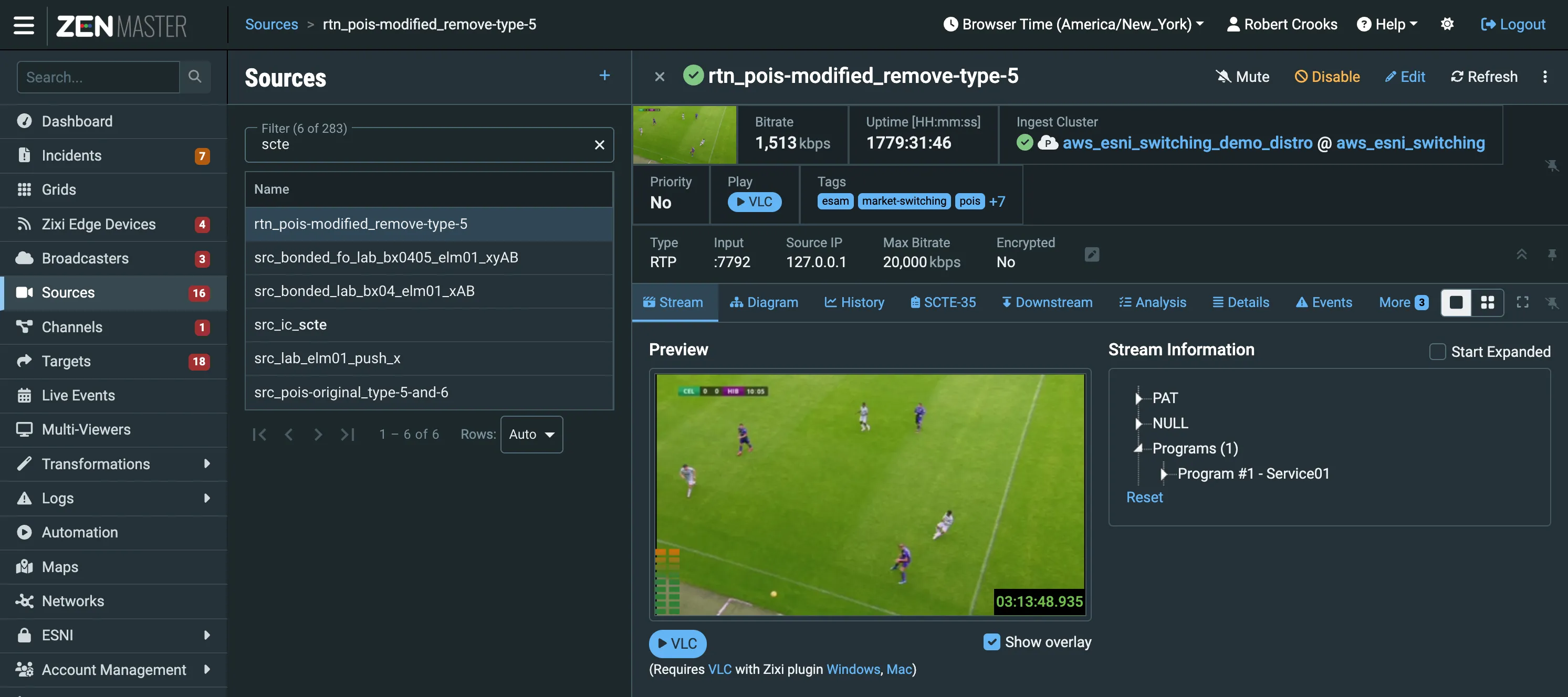Open Targets in the sidebar
The height and width of the screenshot is (697, 1568).
[x=113, y=361]
